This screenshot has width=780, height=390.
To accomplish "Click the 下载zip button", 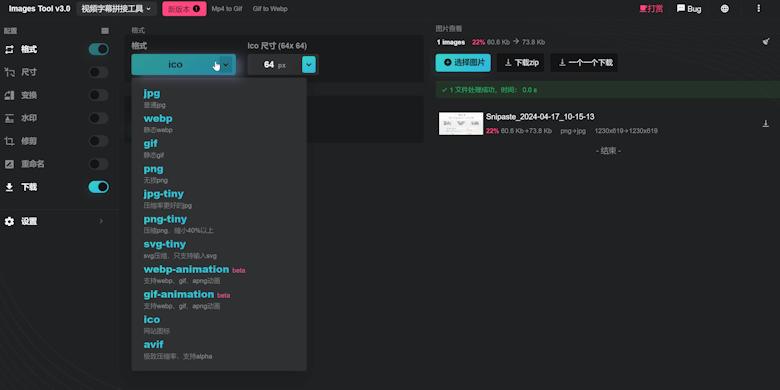I will [520, 63].
